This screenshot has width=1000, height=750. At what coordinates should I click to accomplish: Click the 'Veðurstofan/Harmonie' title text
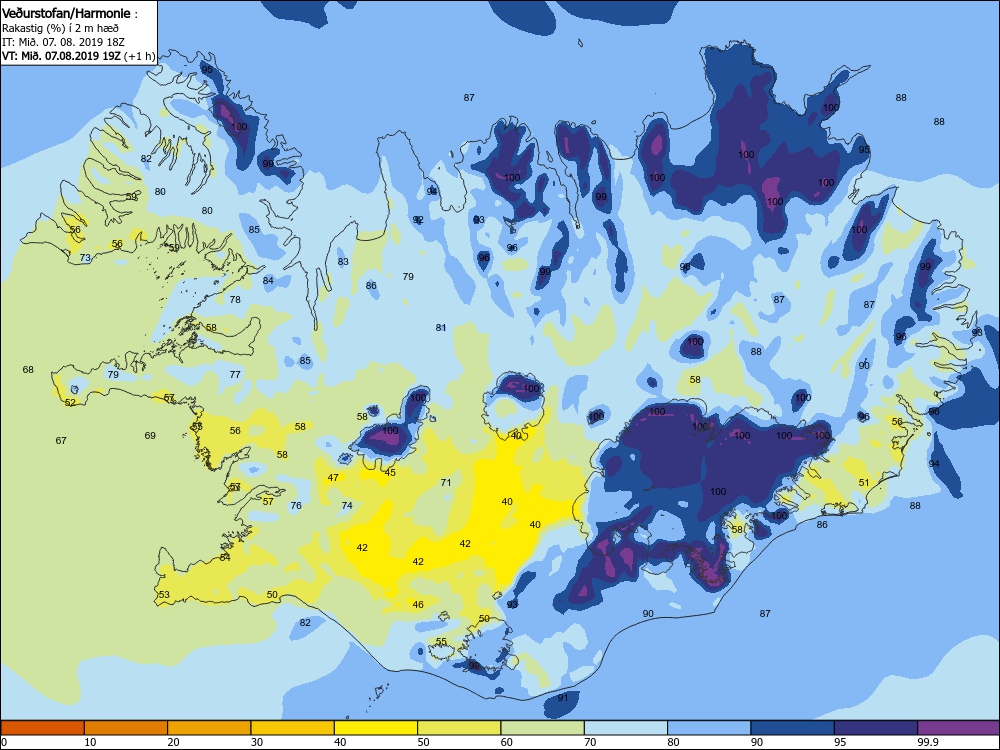67,13
